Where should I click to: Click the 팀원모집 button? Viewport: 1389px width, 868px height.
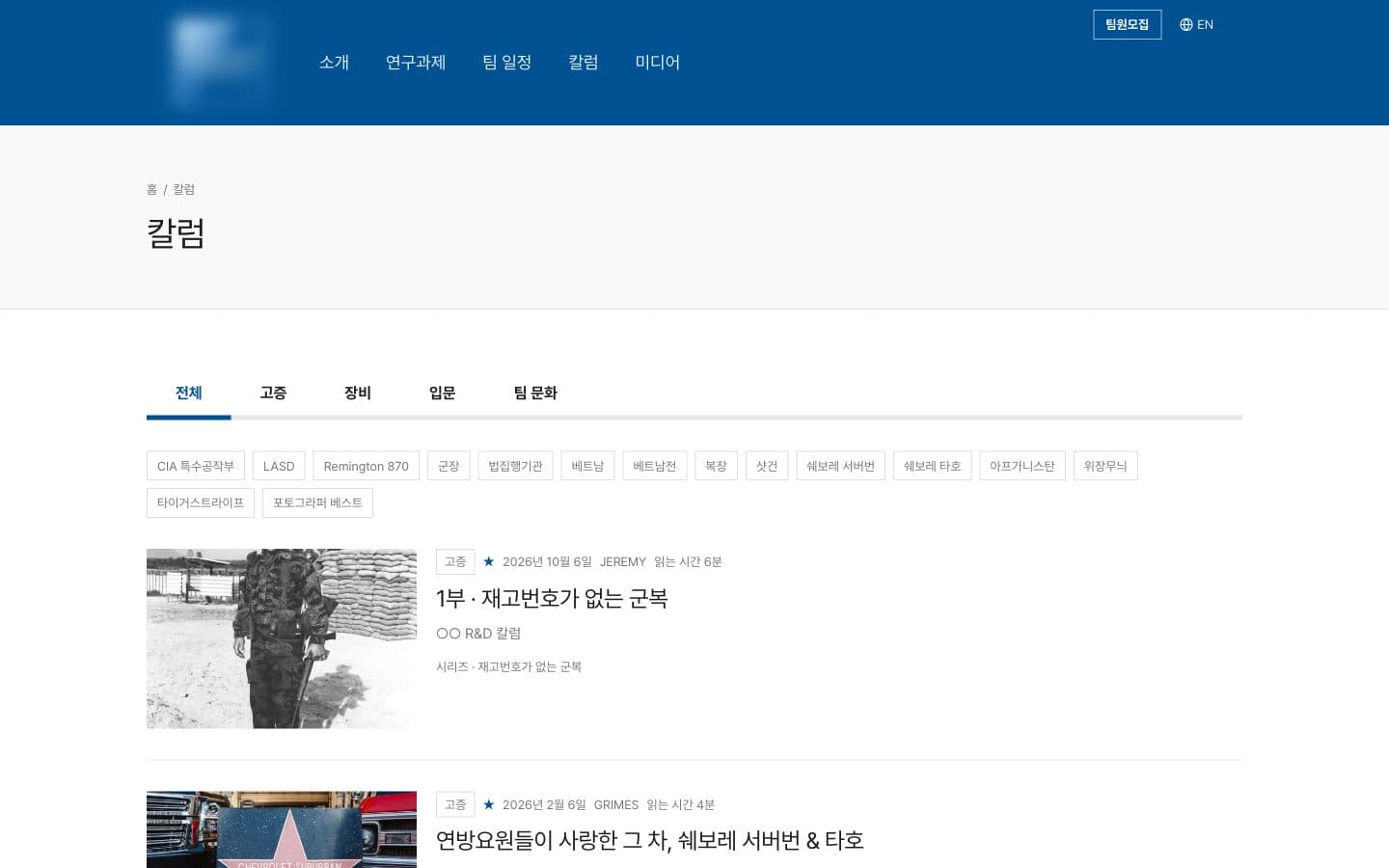coord(1127,25)
